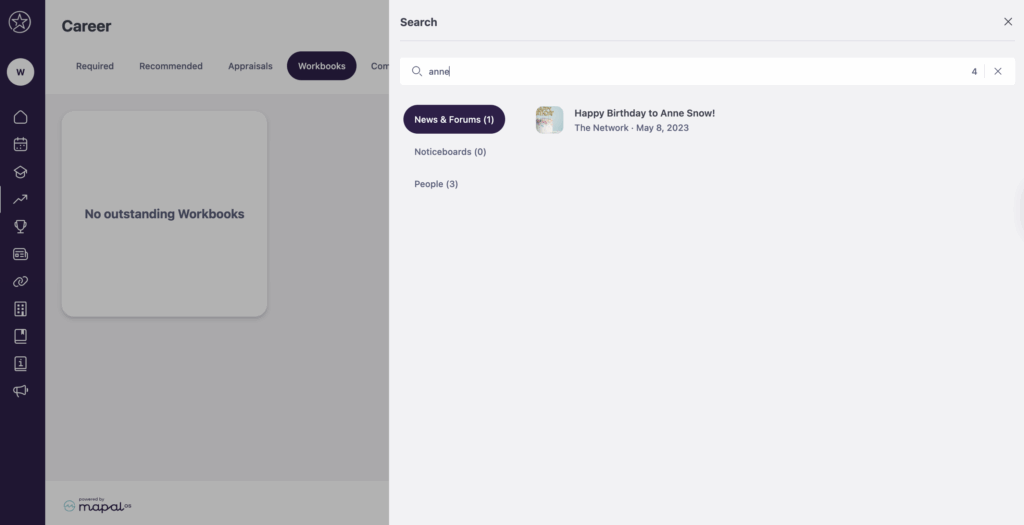The height and width of the screenshot is (525, 1024).
Task: Open the W user profile avatar
Action: click(x=20, y=72)
